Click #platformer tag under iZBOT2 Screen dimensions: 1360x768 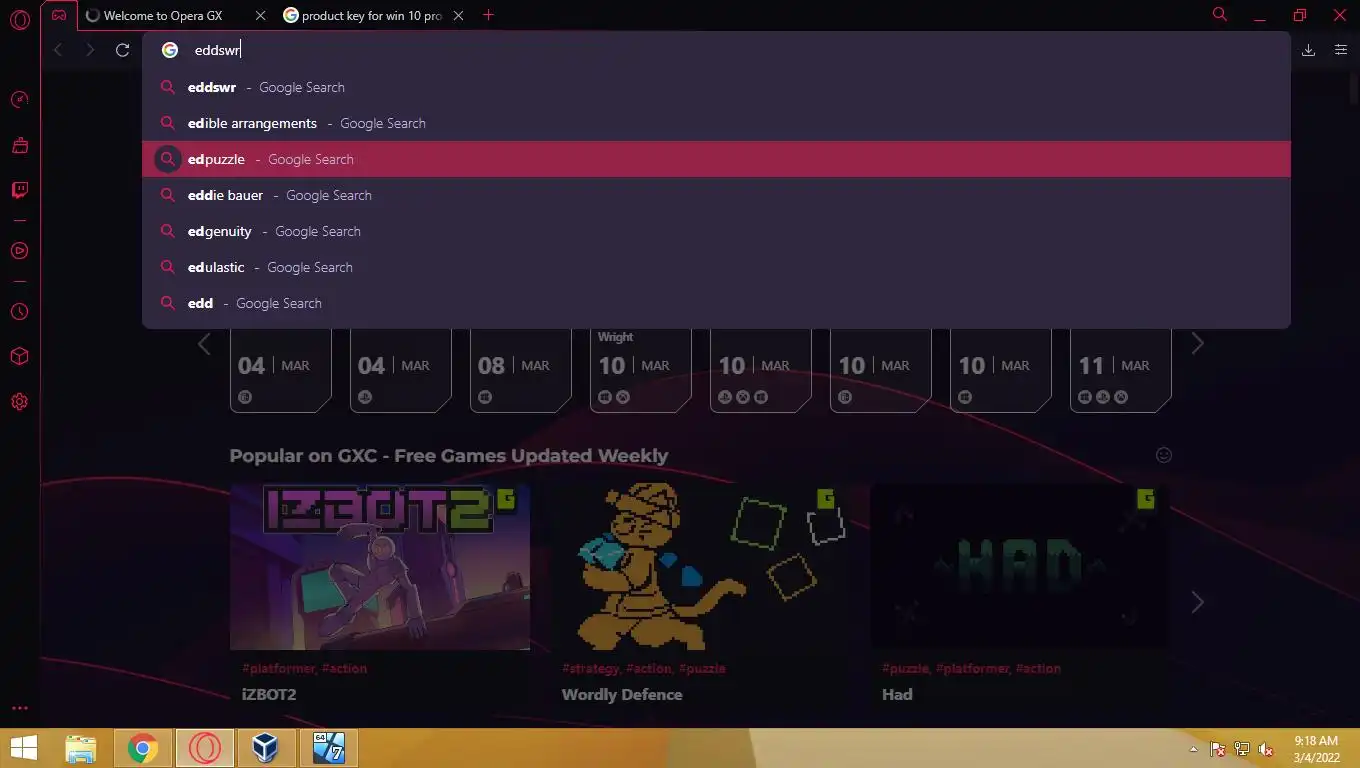coord(279,668)
